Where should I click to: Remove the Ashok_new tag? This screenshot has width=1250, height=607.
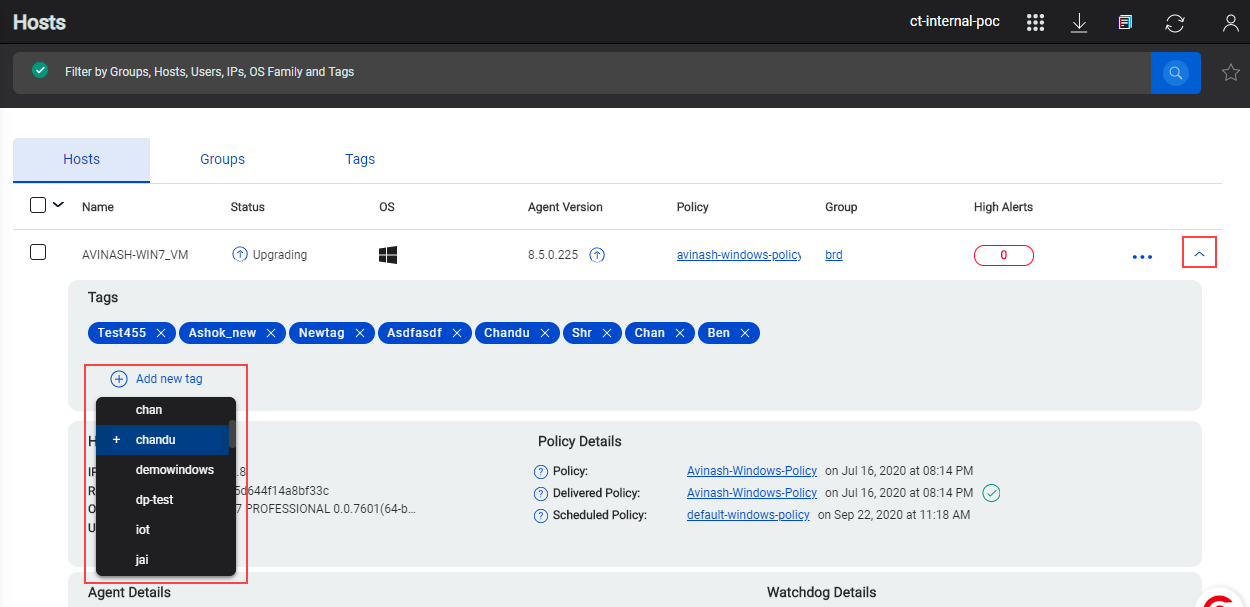point(271,333)
